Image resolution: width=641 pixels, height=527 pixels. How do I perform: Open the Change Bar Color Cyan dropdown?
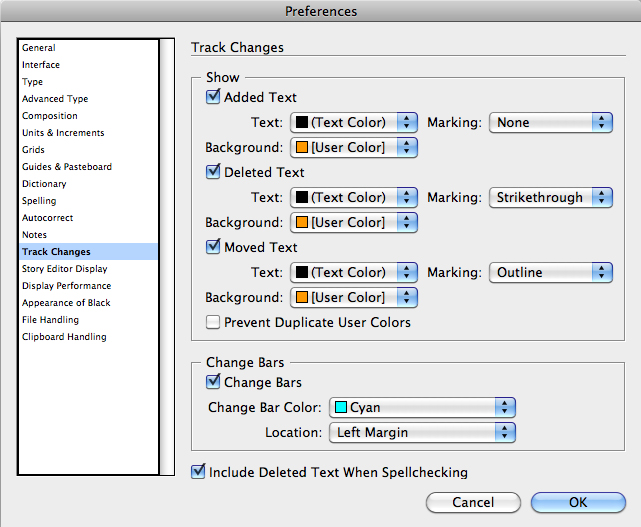pyautogui.click(x=422, y=408)
